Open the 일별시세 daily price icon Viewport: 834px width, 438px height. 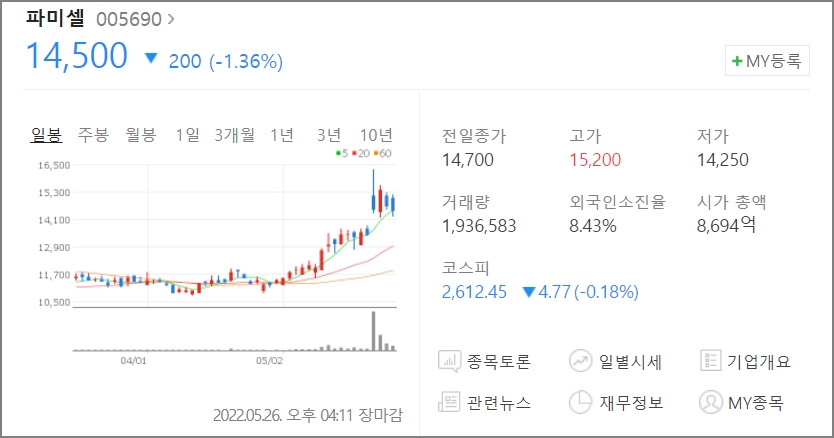[580, 361]
